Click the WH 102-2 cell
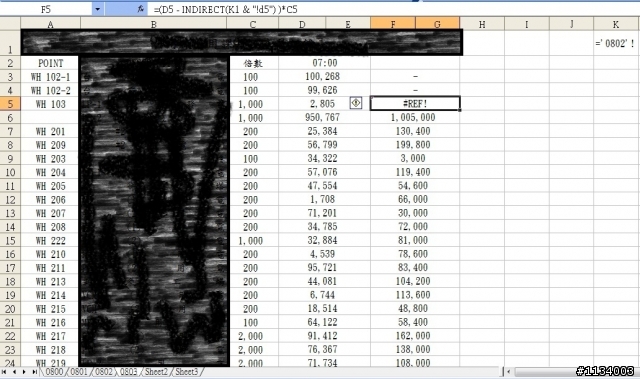 click(51, 90)
